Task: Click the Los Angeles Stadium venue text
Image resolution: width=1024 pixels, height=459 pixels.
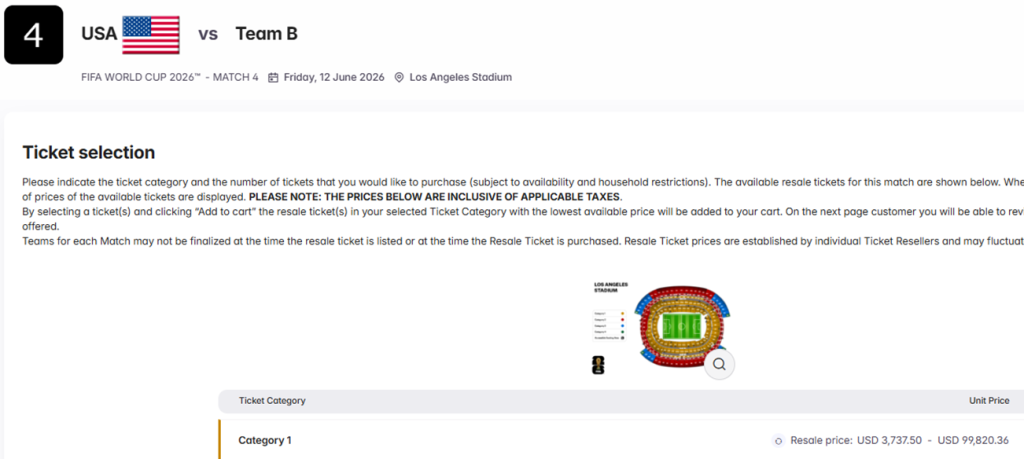Action: [460, 77]
